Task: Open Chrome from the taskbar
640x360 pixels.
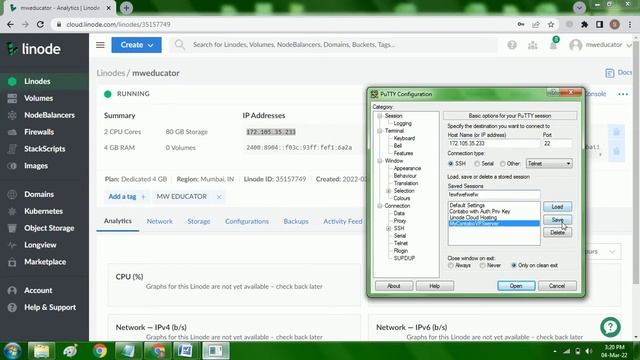Action: click(x=100, y=351)
